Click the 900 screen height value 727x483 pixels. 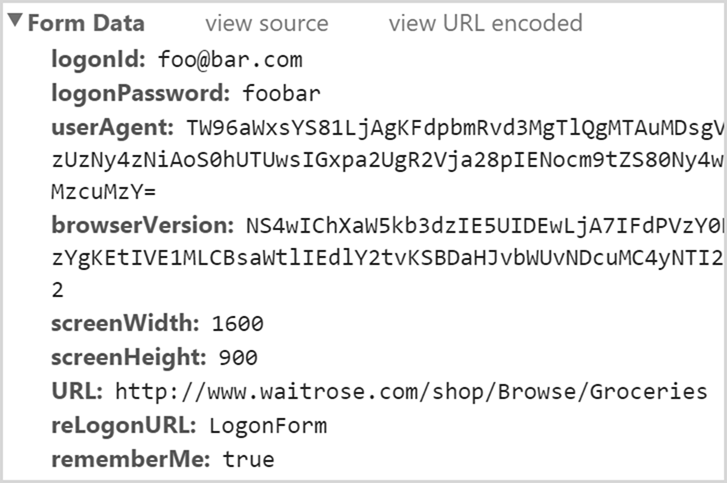(x=238, y=357)
